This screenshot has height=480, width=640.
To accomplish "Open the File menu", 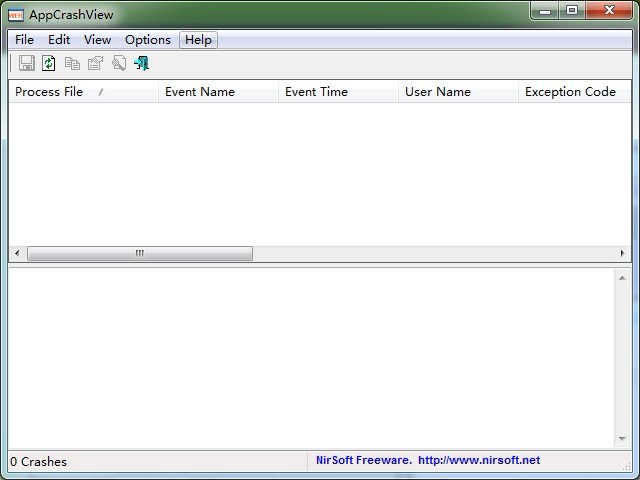I will [24, 40].
